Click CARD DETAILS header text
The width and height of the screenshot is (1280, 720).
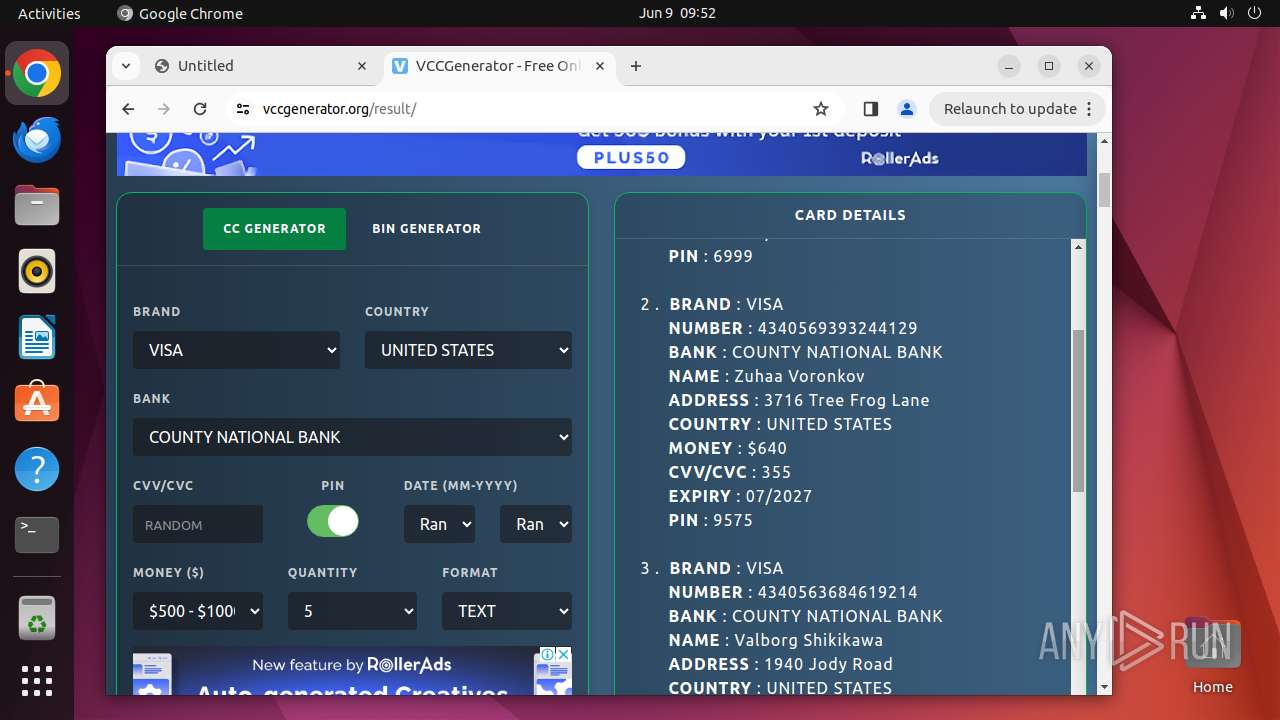(x=850, y=215)
